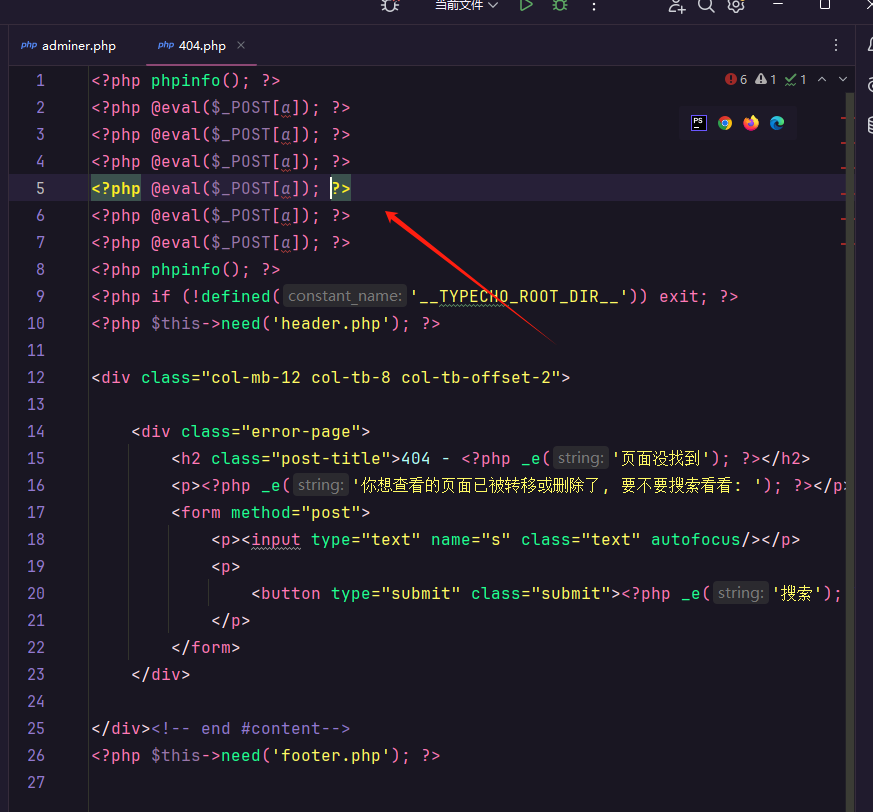Open file preview in Edge
Image resolution: width=873 pixels, height=812 pixels.
777,123
